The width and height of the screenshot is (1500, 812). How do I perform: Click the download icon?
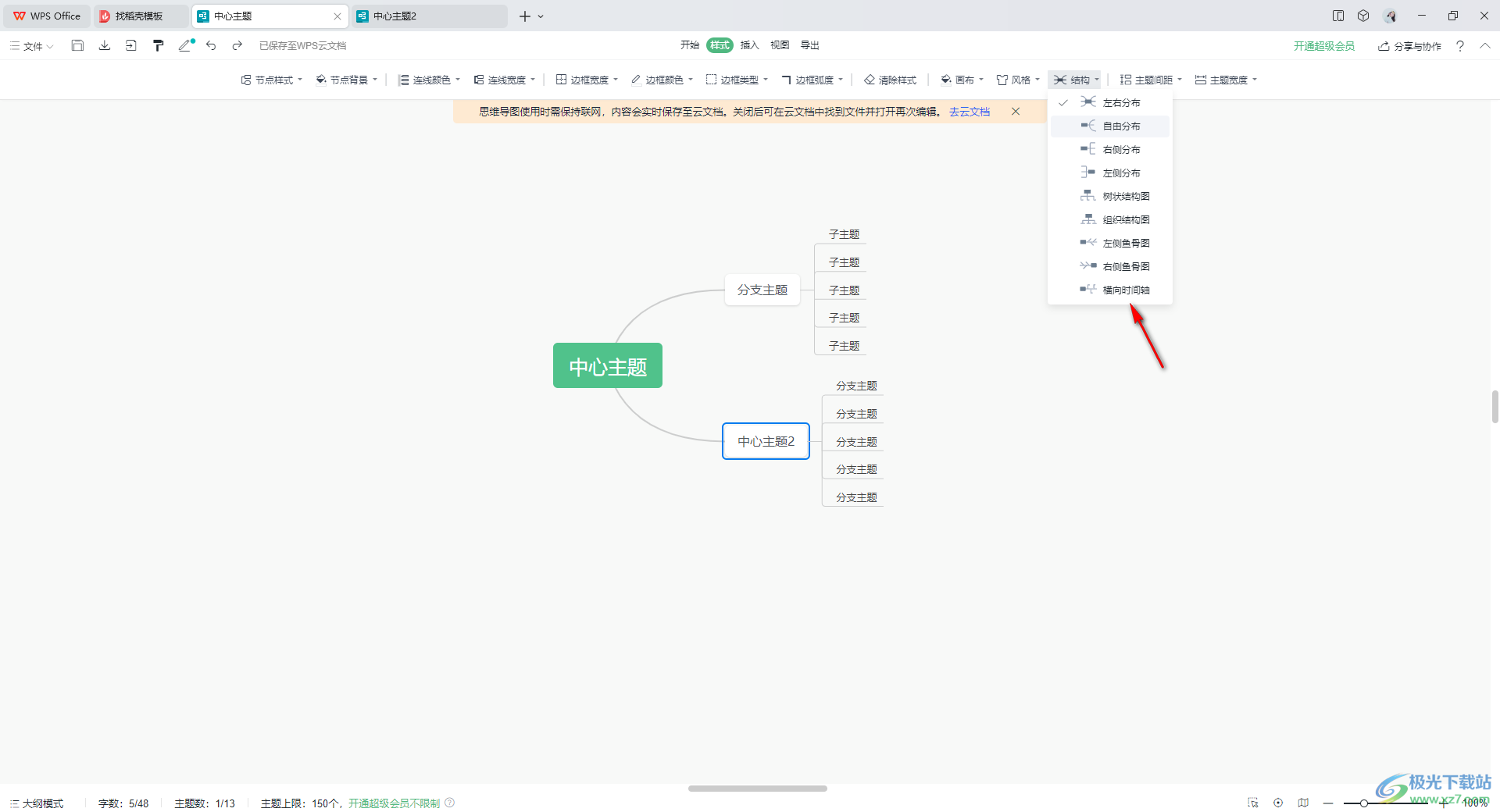[105, 46]
